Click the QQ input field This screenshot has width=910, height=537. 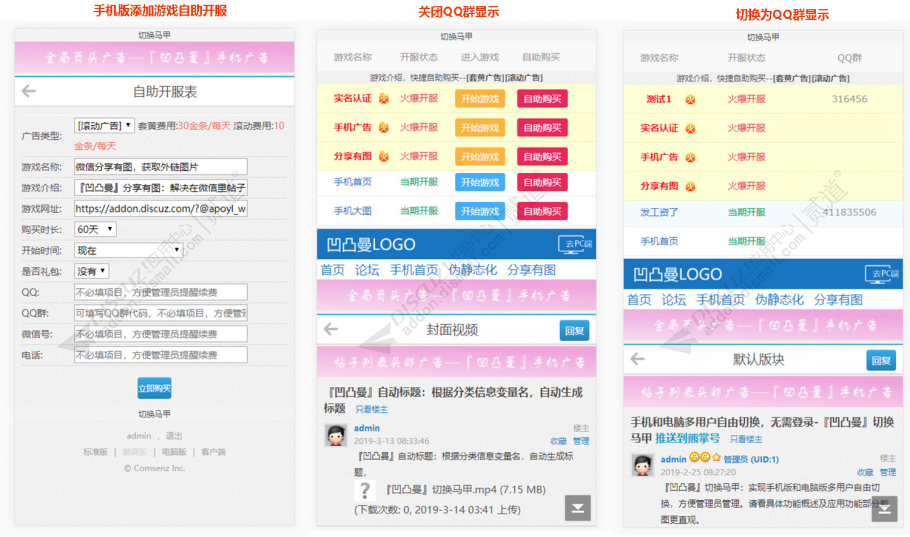(x=161, y=292)
